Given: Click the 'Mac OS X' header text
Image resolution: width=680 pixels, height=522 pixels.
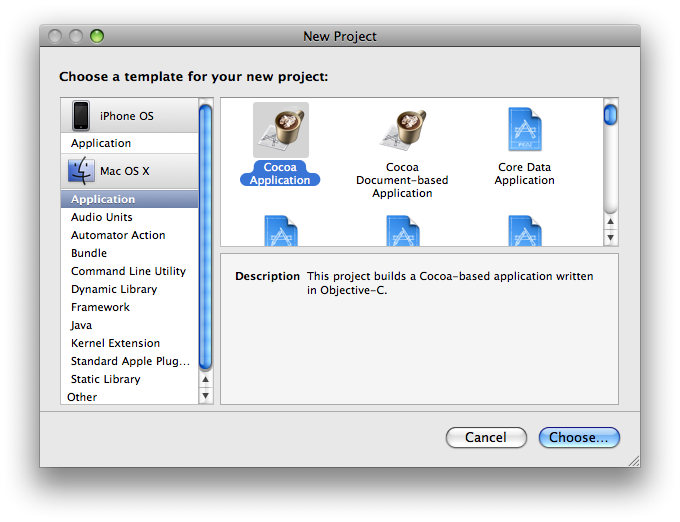Looking at the screenshot, I should click(124, 171).
